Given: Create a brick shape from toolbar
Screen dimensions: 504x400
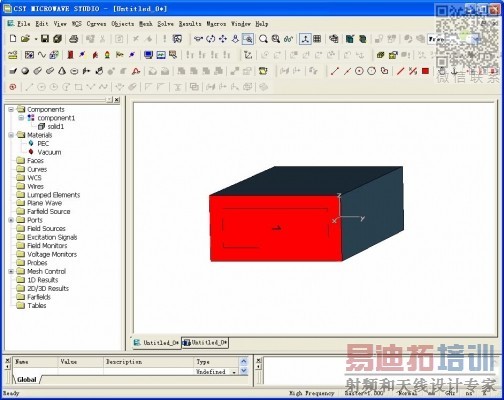Looking at the screenshot, I should pos(13,71).
